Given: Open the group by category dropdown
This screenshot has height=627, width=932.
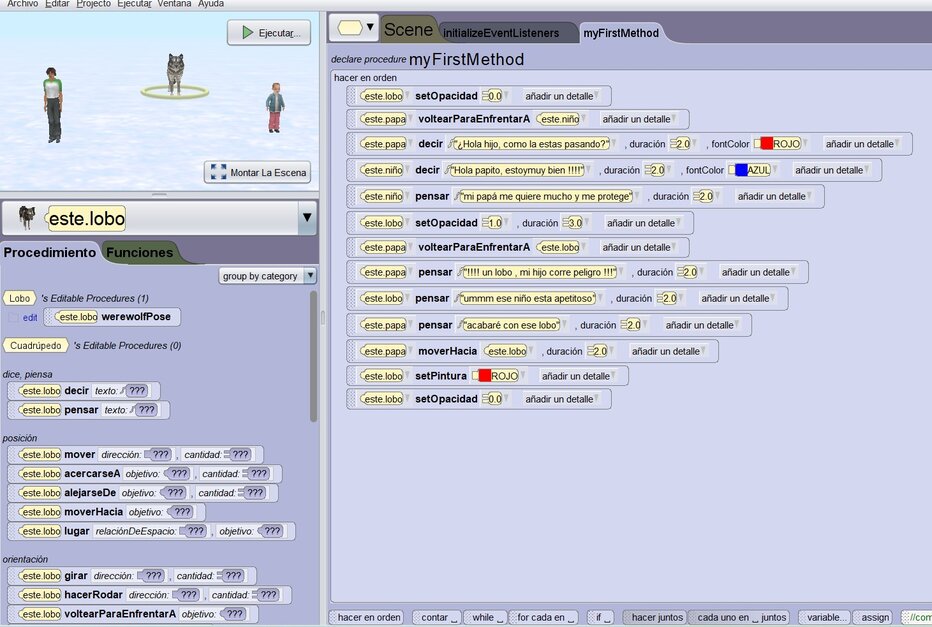Looking at the screenshot, I should [267, 276].
